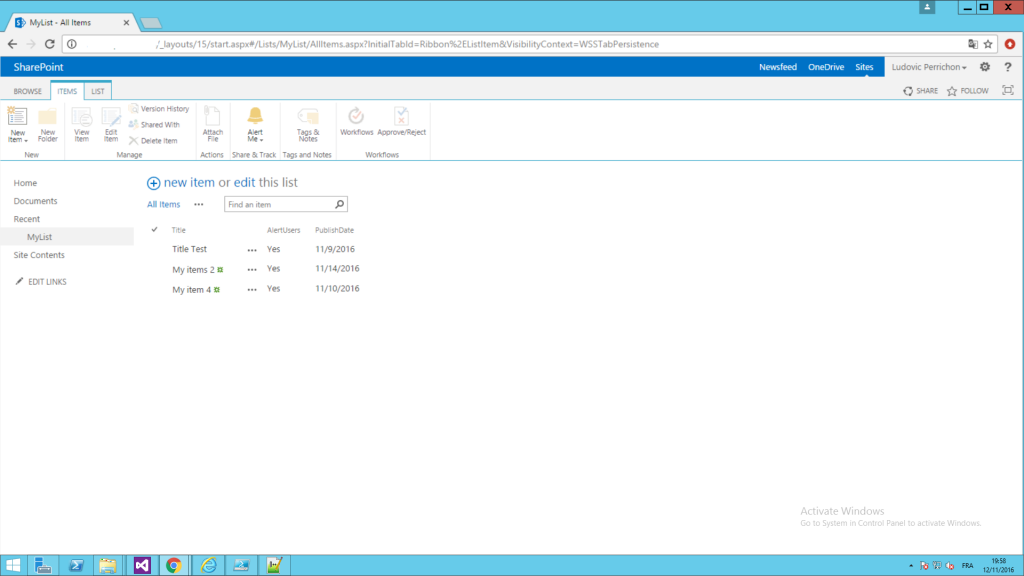Open the views ellipsis next to All Items

(x=199, y=204)
